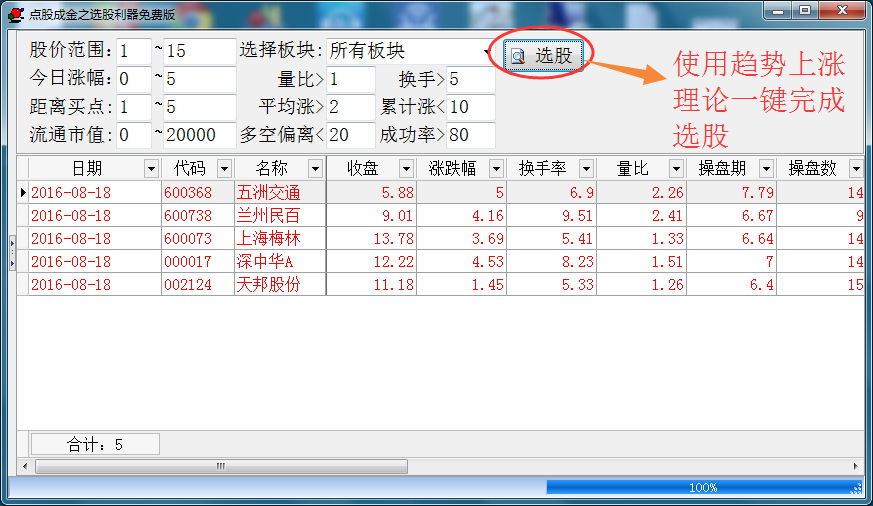This screenshot has width=873, height=506.
Task: Open the 操盘期 column filter dropdown
Action: pyautogui.click(x=766, y=169)
